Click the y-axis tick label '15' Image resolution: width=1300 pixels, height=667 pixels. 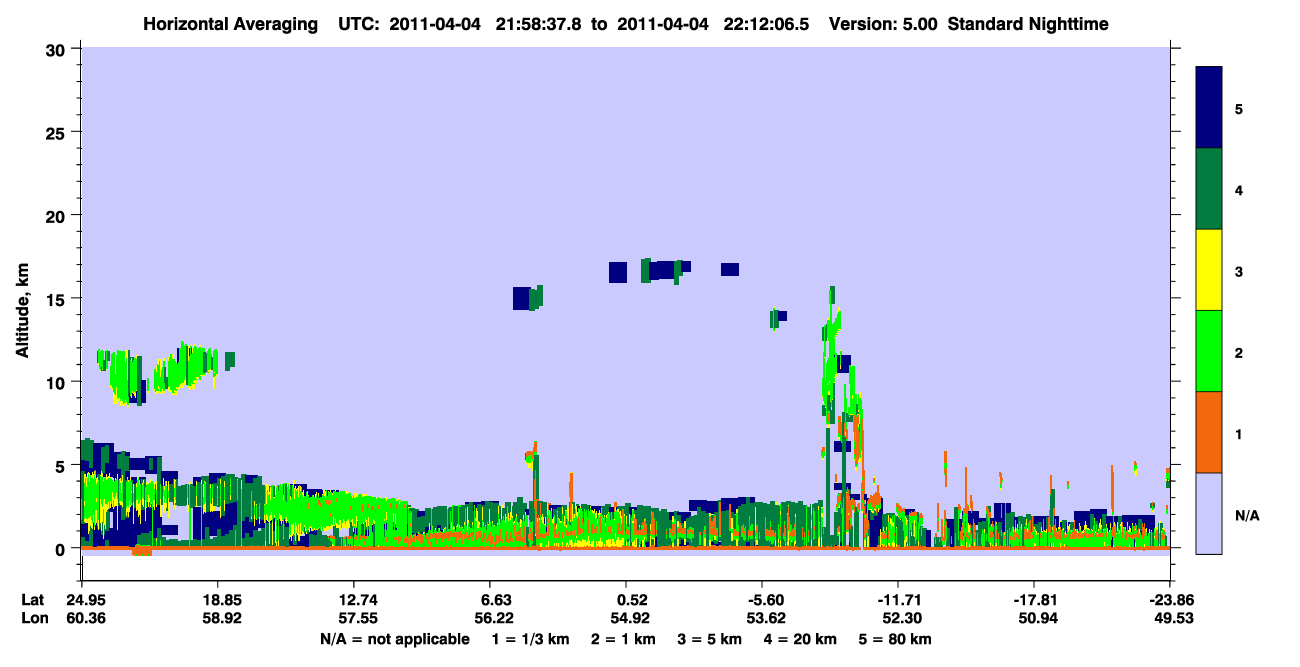57,299
